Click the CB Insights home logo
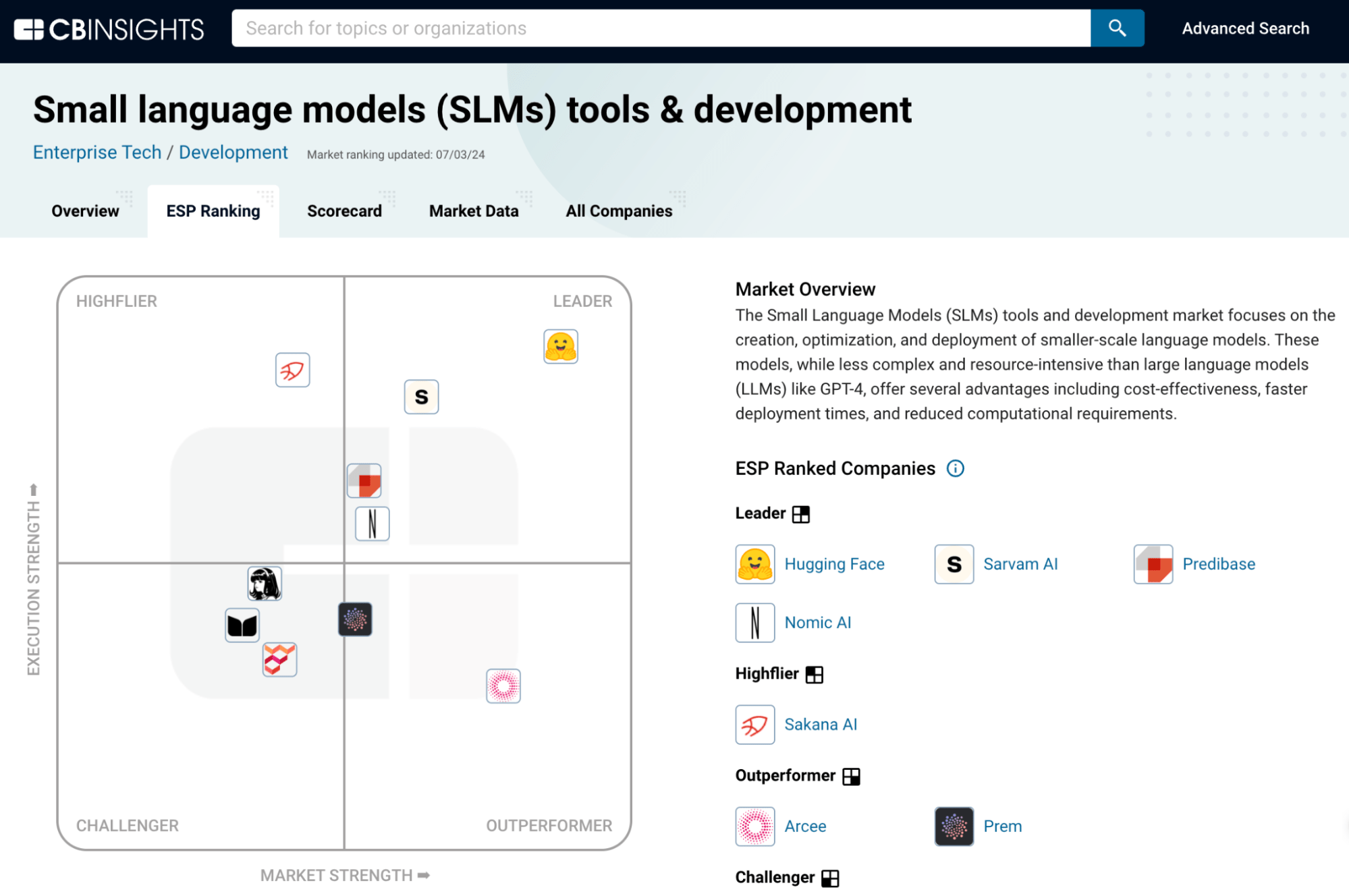Screen dimensions: 1349x896 [109, 29]
